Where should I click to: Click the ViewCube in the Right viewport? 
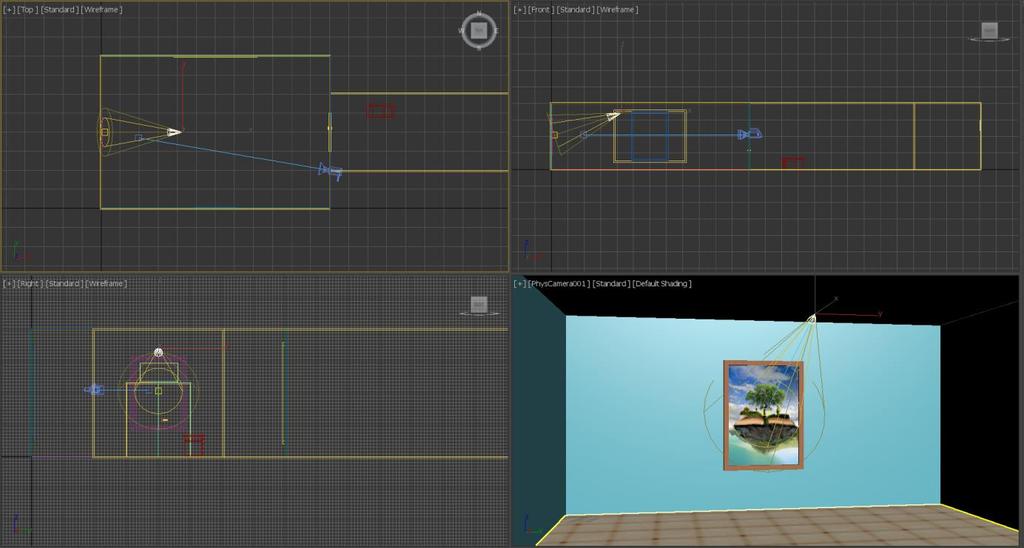(479, 305)
